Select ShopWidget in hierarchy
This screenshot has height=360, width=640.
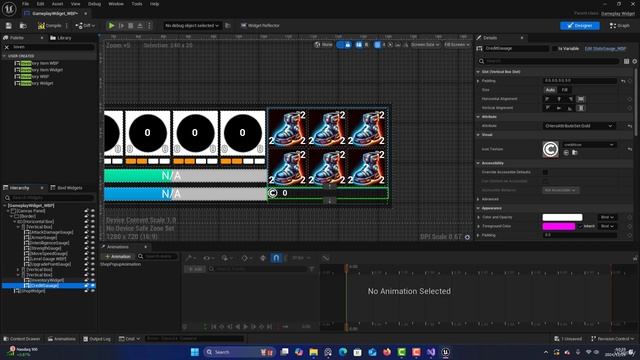point(30,291)
